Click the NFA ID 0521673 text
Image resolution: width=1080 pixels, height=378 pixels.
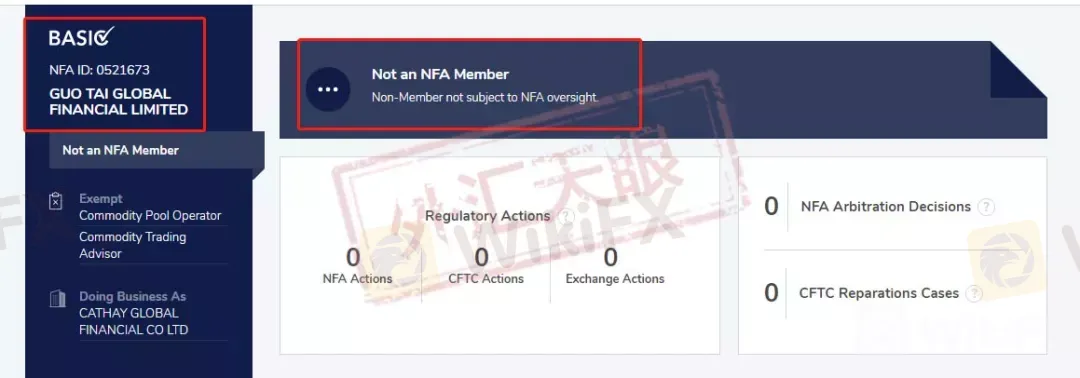(x=99, y=70)
